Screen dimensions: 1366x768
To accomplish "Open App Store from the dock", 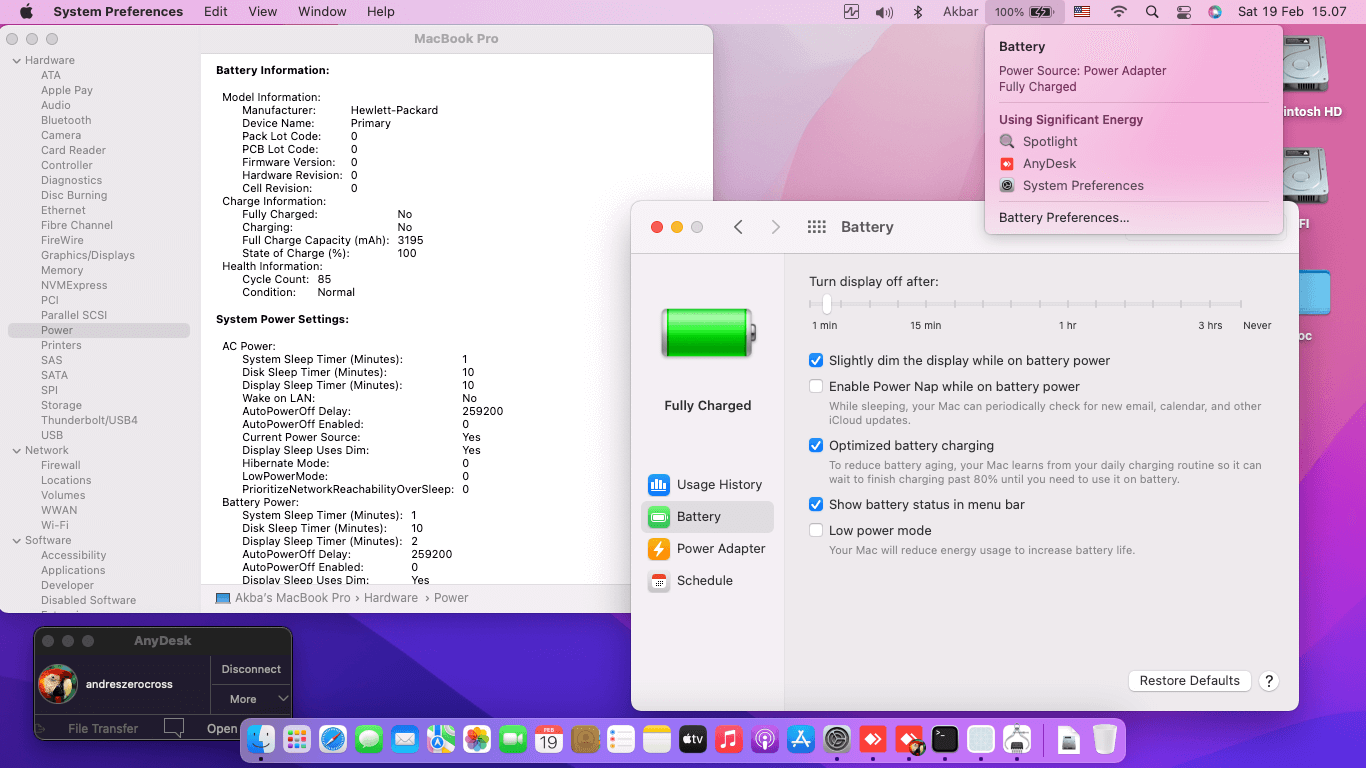I will (801, 739).
